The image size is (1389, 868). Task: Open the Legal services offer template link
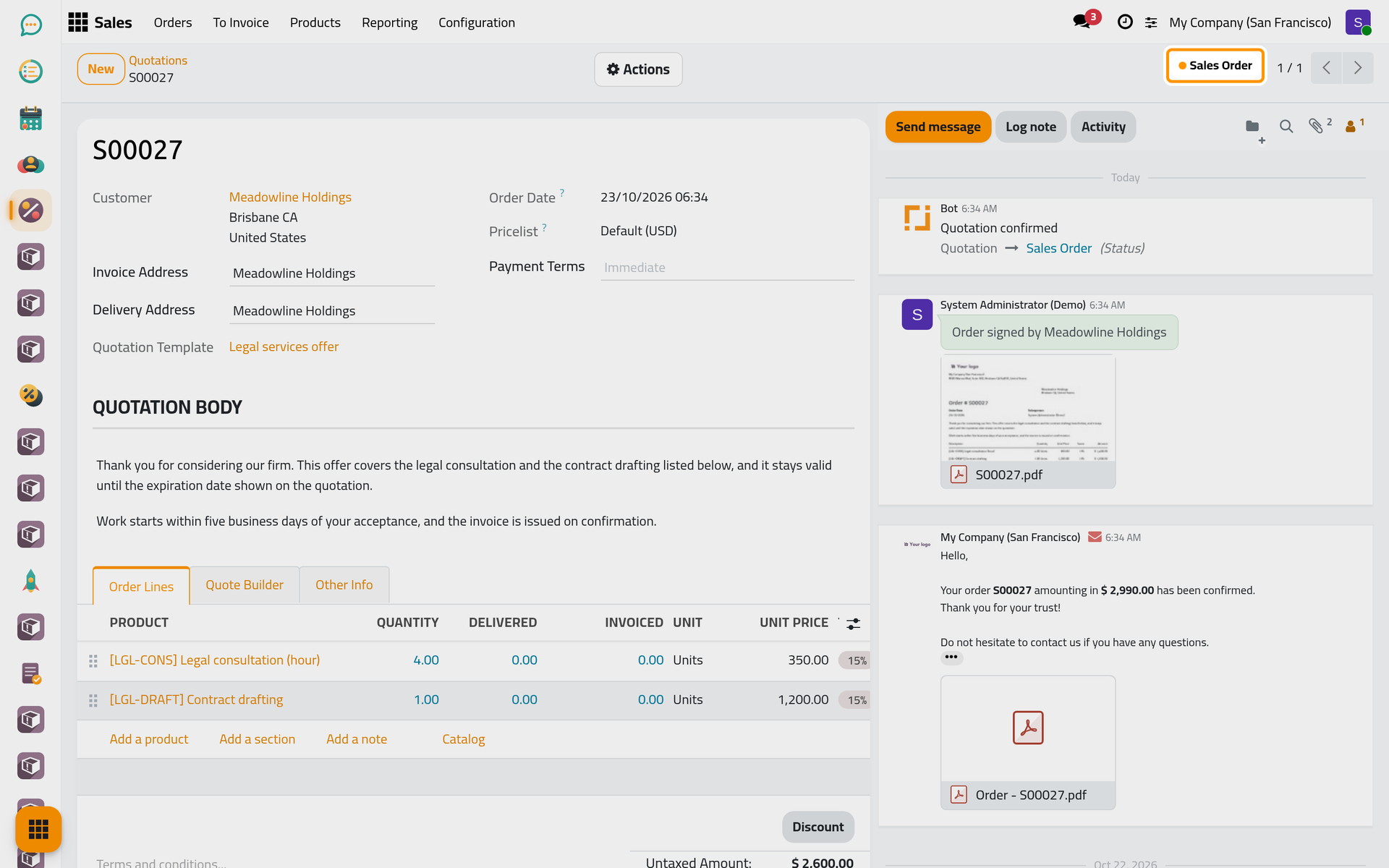click(284, 347)
